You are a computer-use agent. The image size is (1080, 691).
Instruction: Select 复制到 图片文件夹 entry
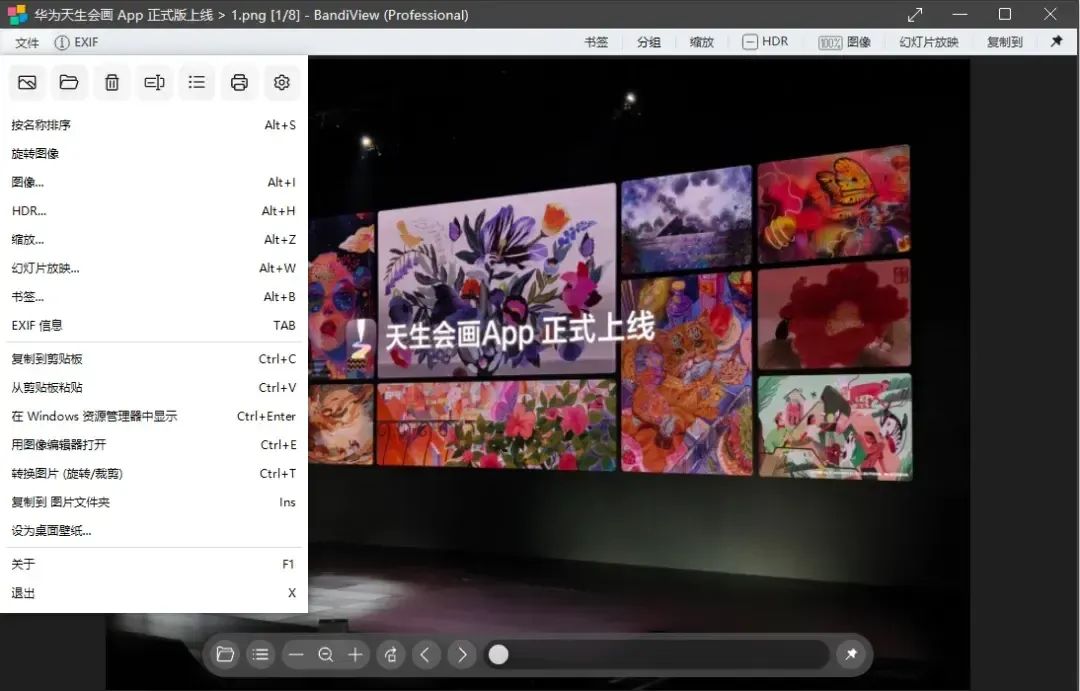point(154,502)
